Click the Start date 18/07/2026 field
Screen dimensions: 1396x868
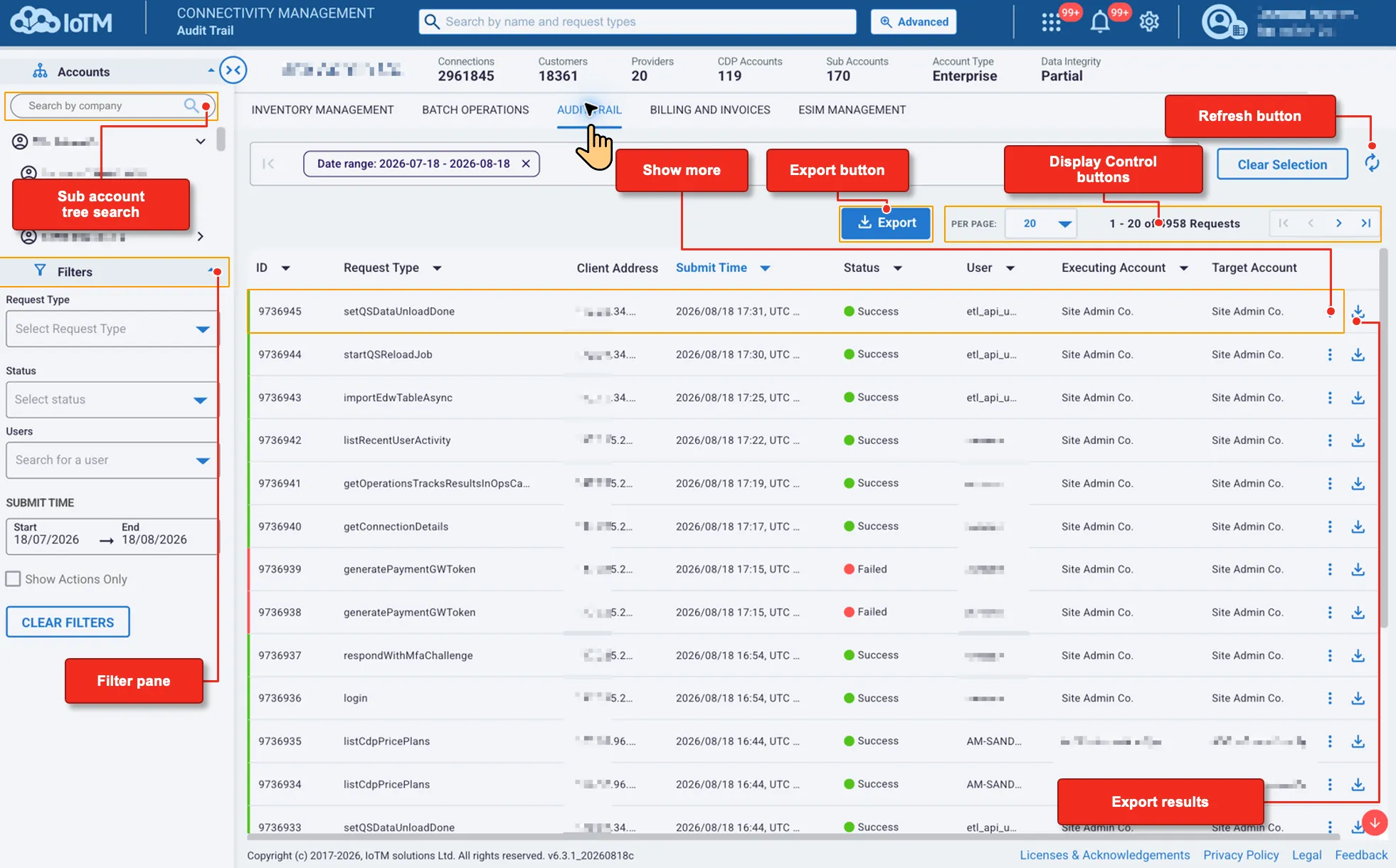tap(46, 534)
